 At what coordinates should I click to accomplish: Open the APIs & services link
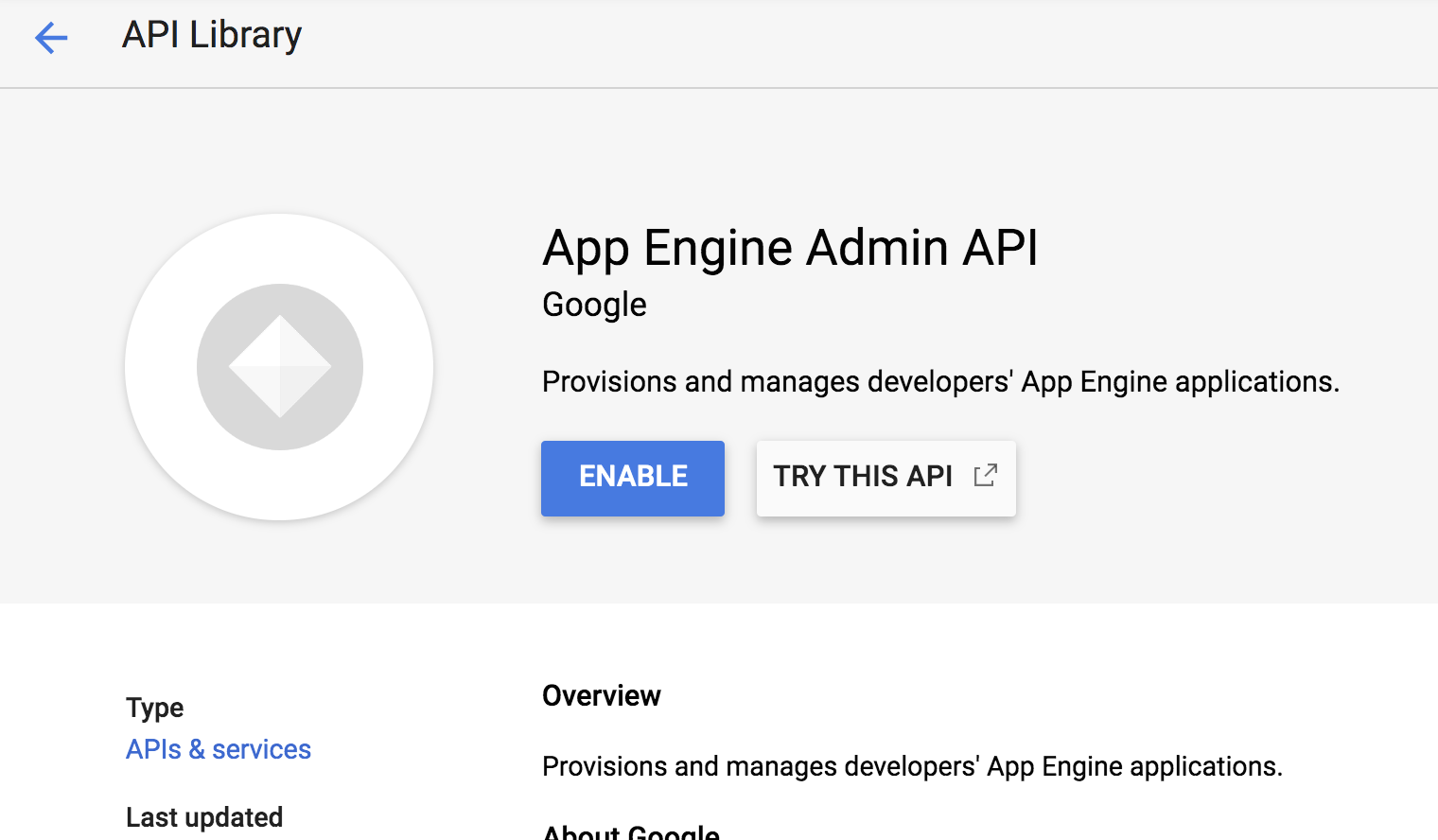(219, 749)
